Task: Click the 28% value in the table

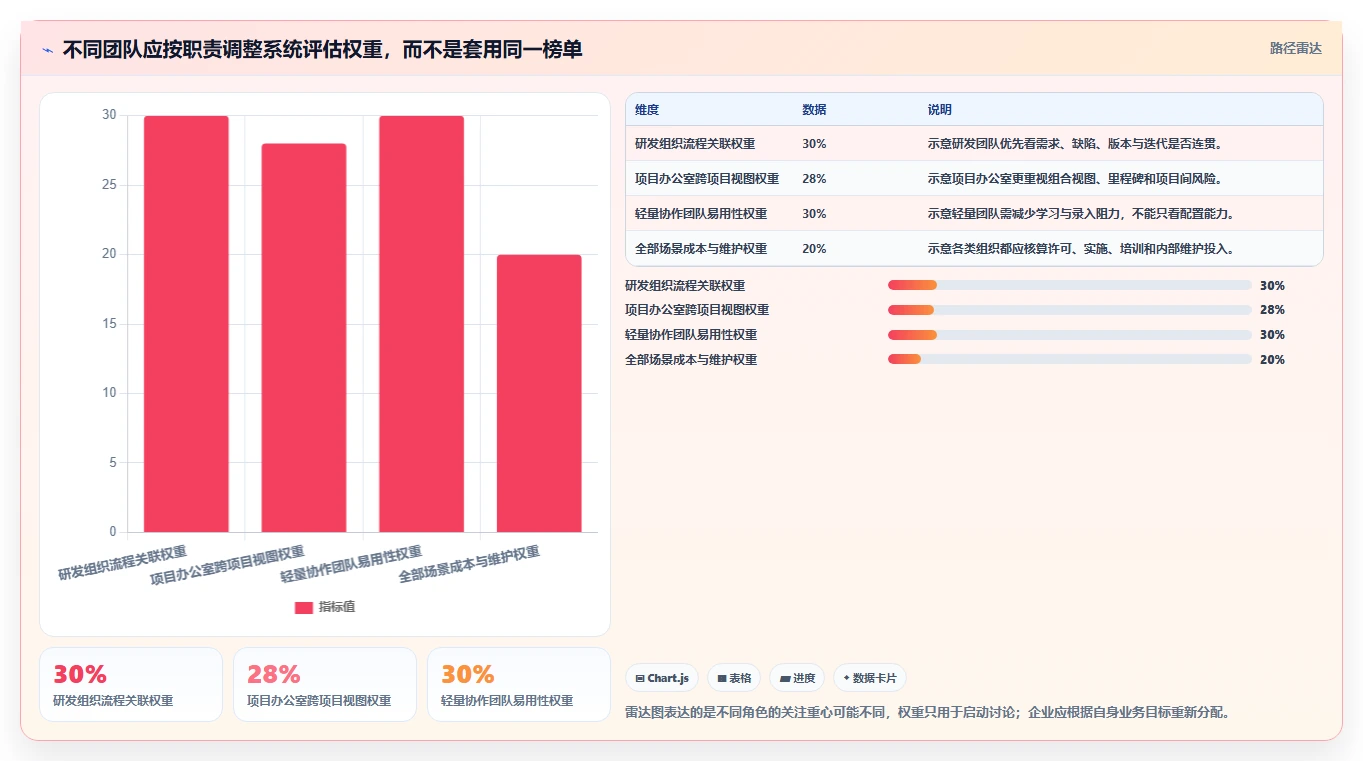Action: tap(814, 179)
